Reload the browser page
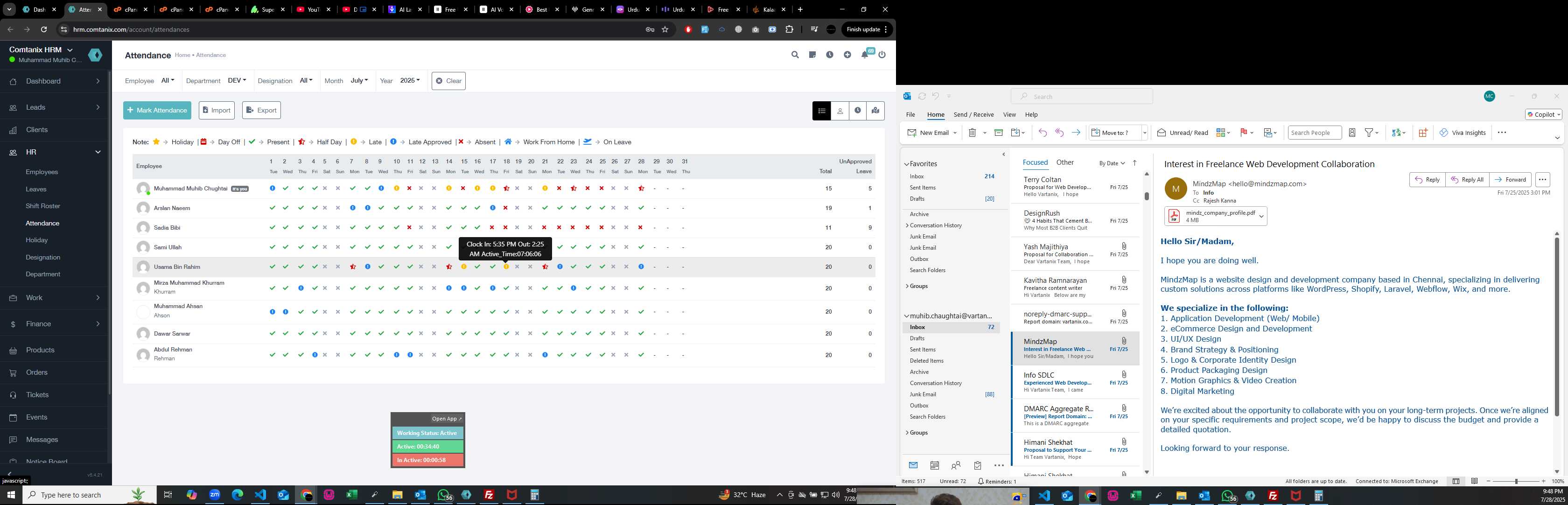Screen dimensions: 1568x505 pos(44,29)
